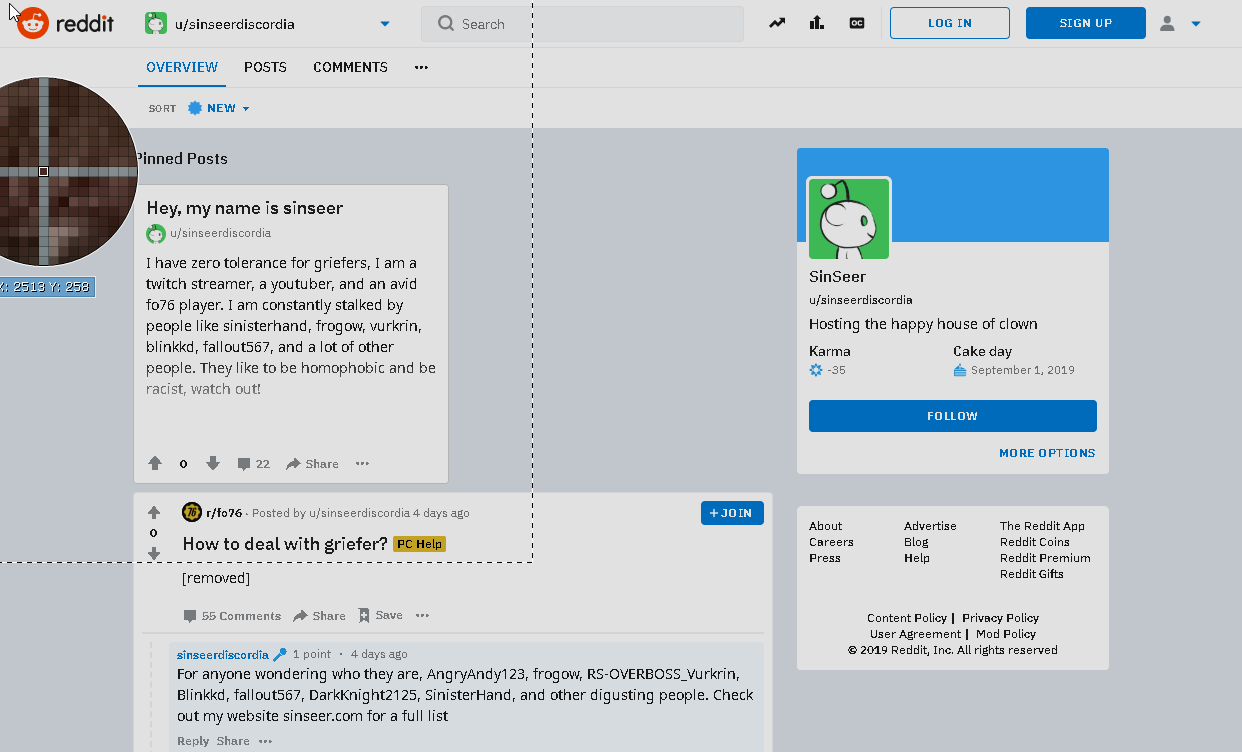Open the Press footer link
1242x752 pixels.
click(825, 558)
